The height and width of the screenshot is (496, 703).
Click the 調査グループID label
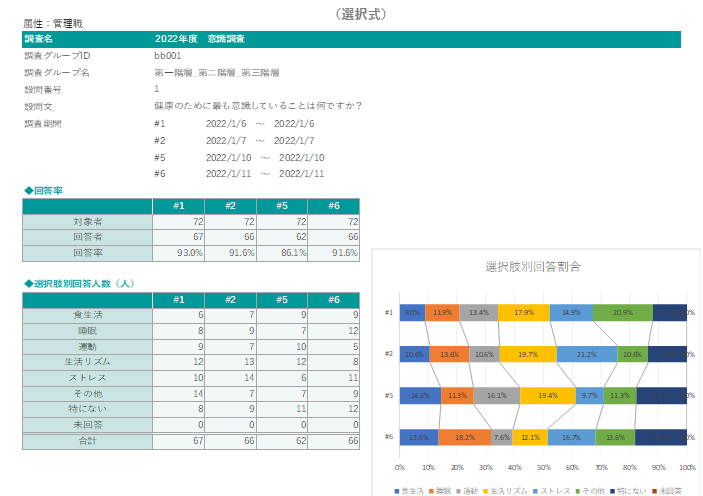[x=57, y=56]
